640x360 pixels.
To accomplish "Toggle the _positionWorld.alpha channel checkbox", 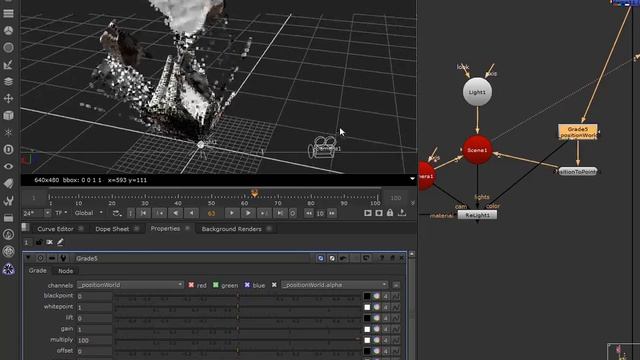I will [274, 285].
